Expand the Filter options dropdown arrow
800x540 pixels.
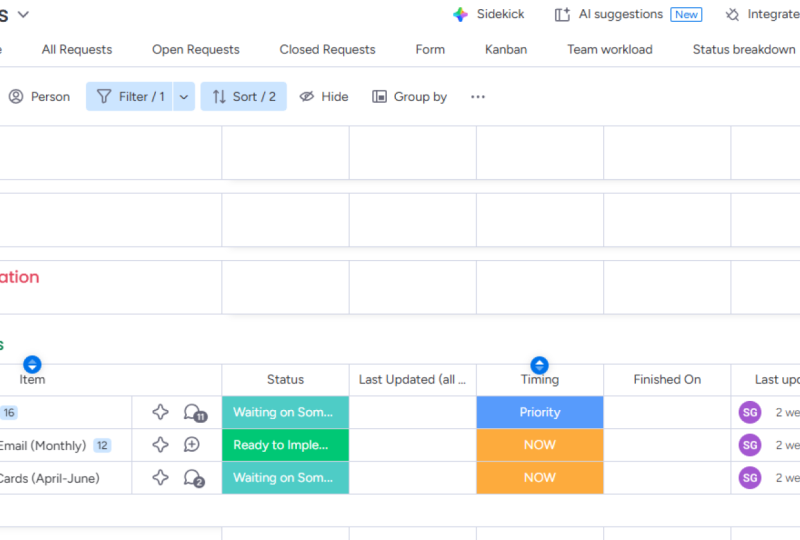pos(184,96)
